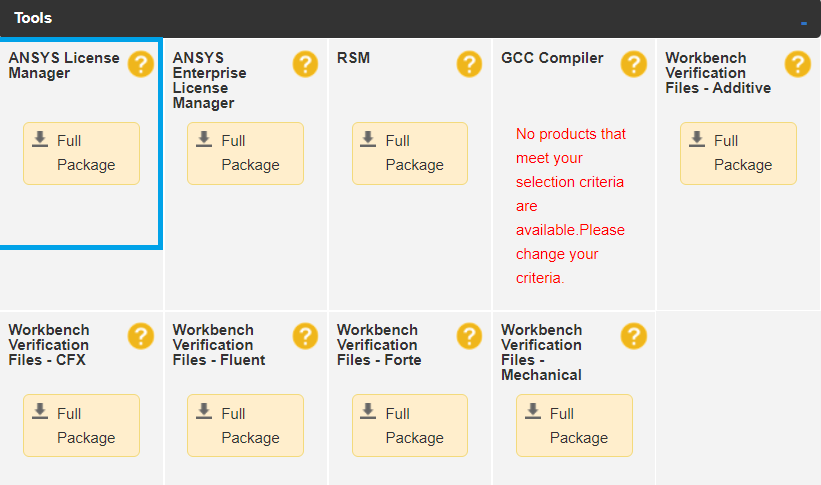Download Verification Files - Forte Full Package

click(x=410, y=425)
